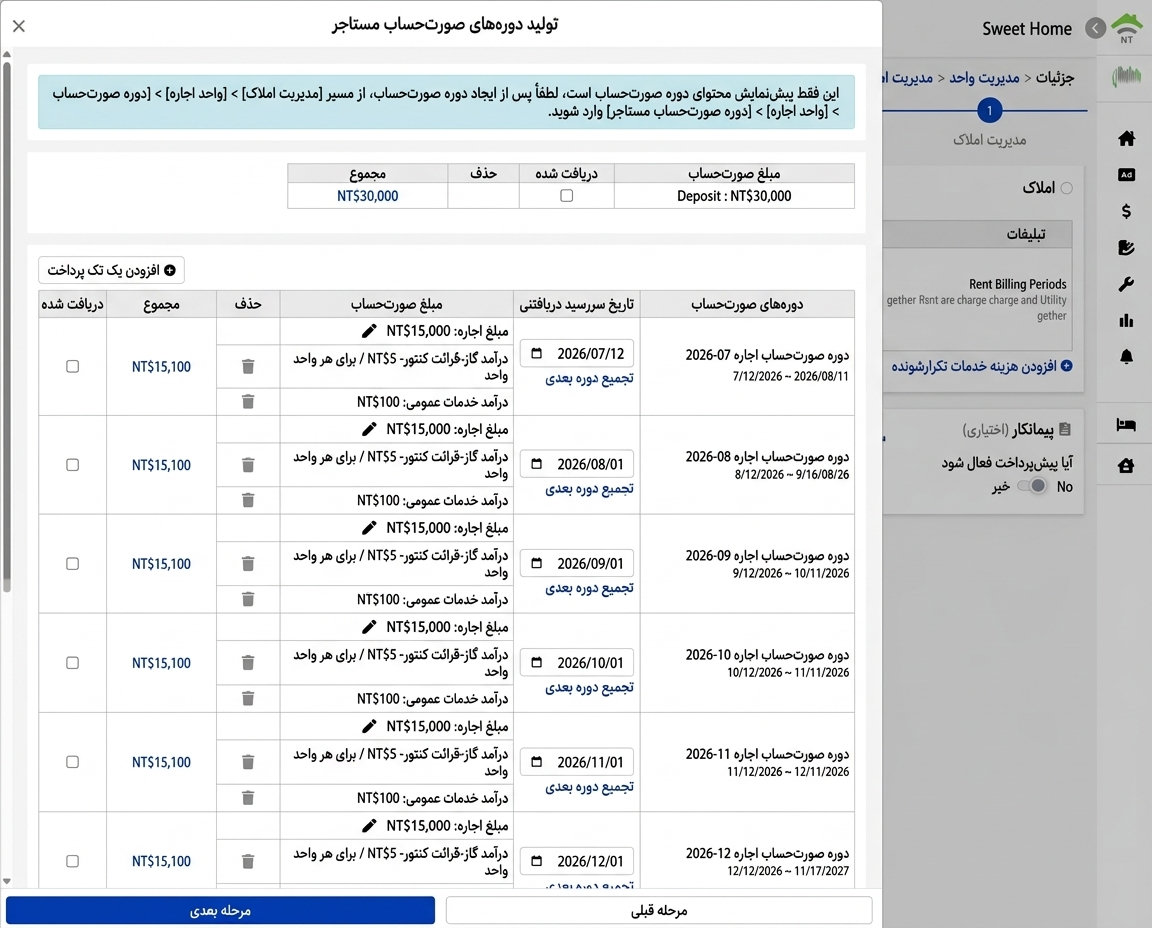Edit rent amount for 2026-10 billing period
Viewport: 1152px width, 928px height.
370,627
